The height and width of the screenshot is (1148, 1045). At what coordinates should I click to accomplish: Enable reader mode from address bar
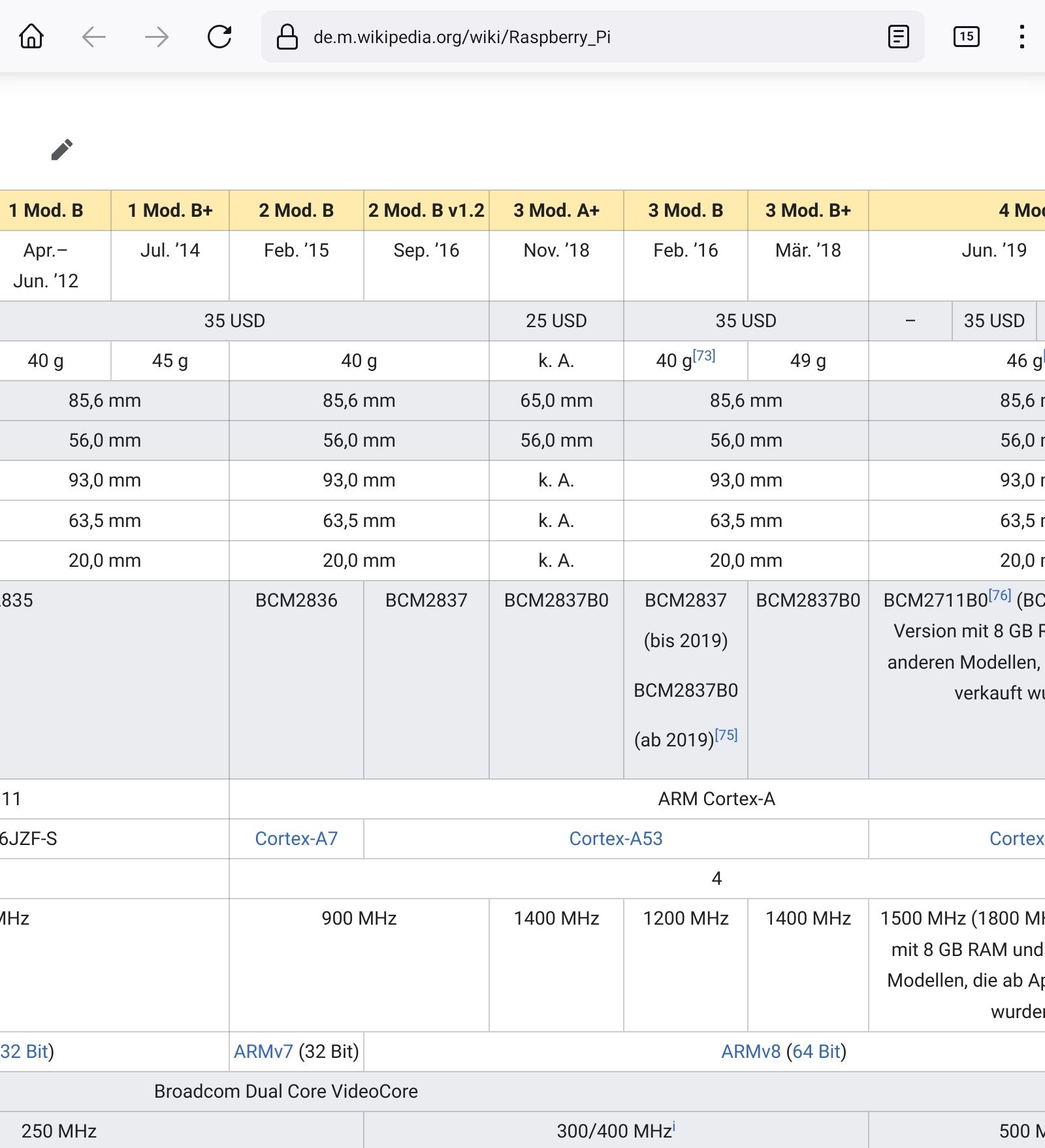pyautogui.click(x=899, y=37)
